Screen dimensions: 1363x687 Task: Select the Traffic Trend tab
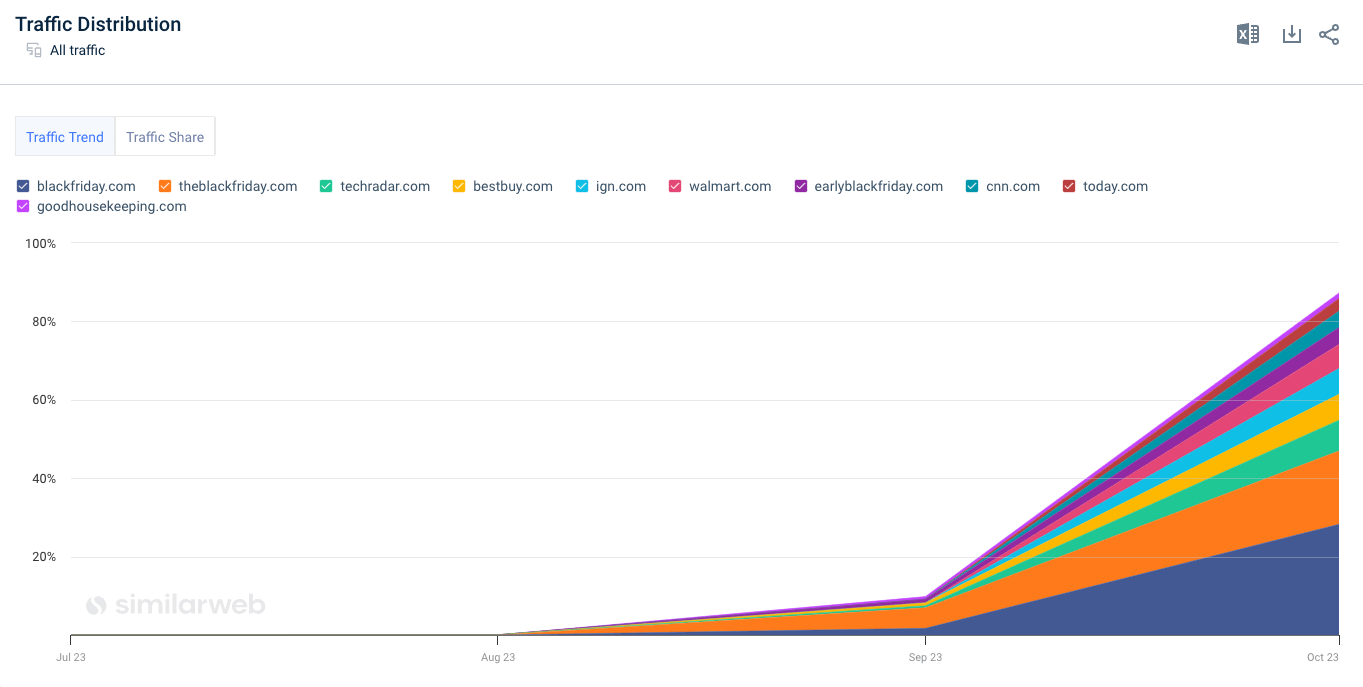[65, 137]
